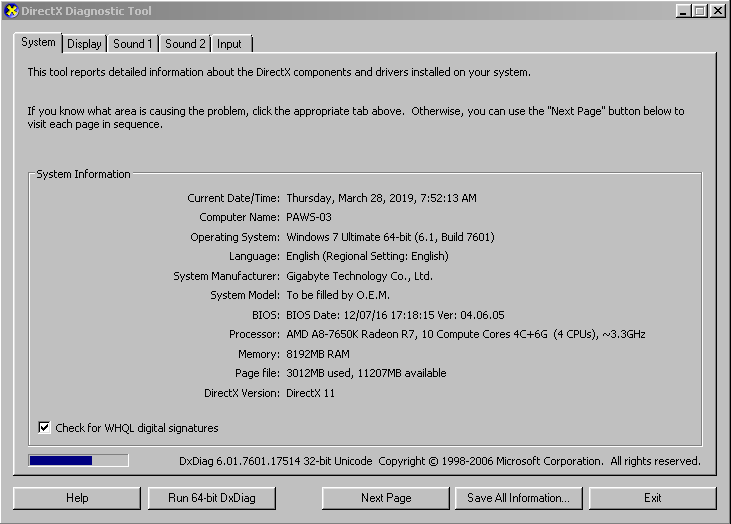This screenshot has width=731, height=524.
Task: Open the Sound 1 tab
Action: (133, 44)
